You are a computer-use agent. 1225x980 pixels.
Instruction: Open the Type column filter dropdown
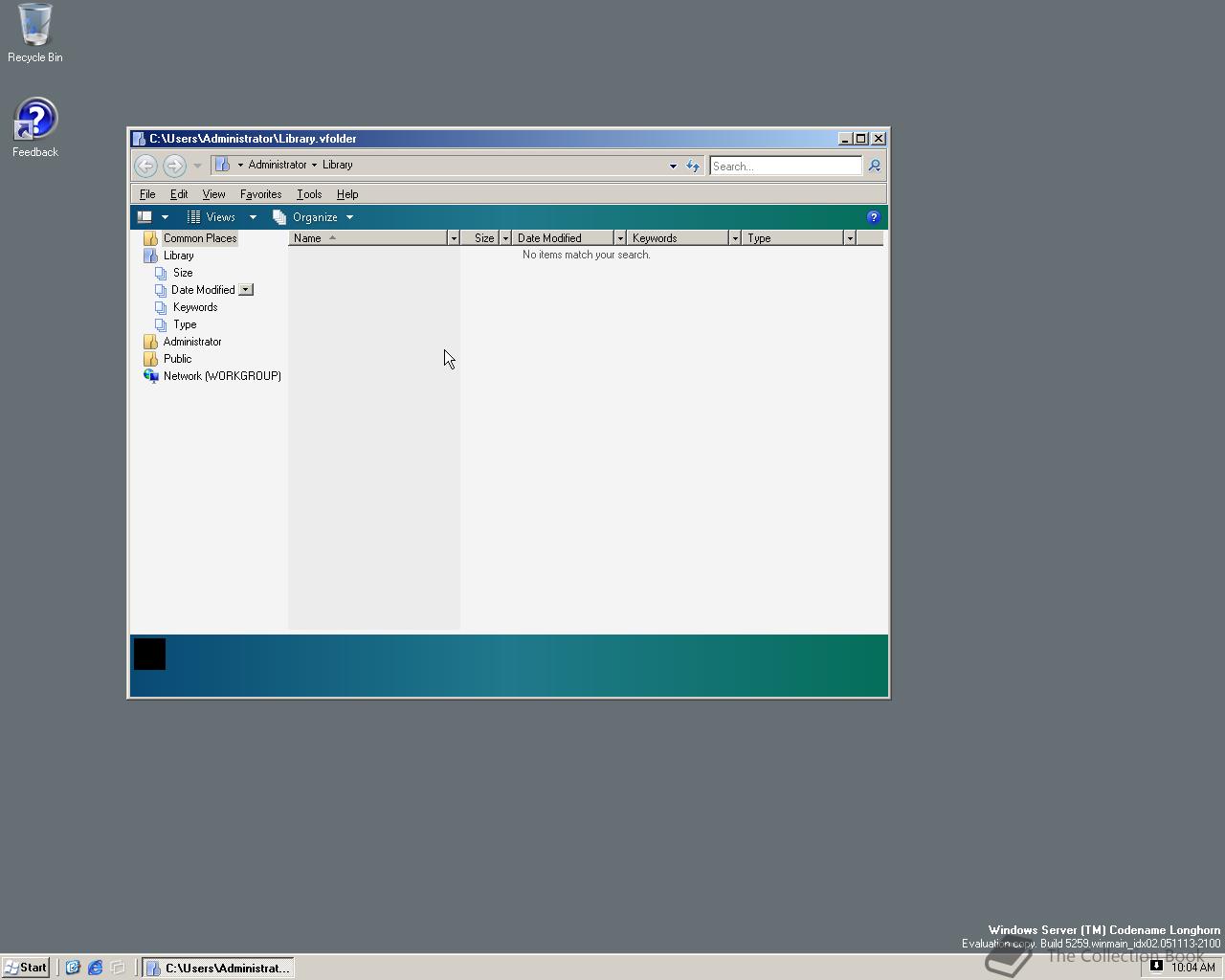click(850, 238)
